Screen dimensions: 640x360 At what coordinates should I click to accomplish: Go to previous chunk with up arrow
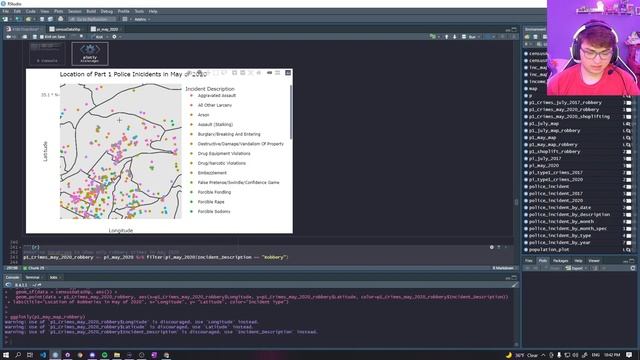[x=447, y=37]
